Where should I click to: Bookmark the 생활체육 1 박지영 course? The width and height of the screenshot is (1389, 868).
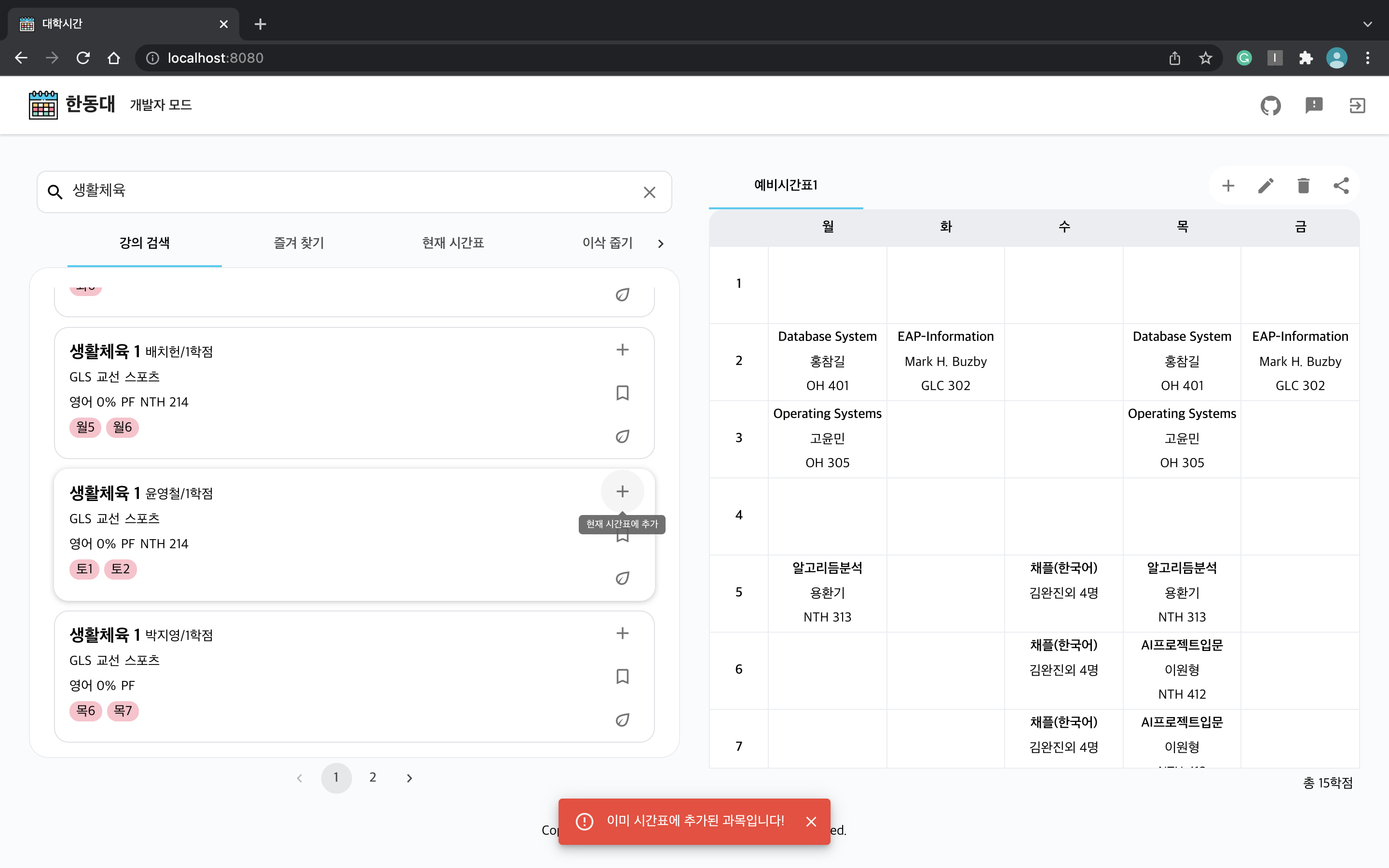[622, 676]
